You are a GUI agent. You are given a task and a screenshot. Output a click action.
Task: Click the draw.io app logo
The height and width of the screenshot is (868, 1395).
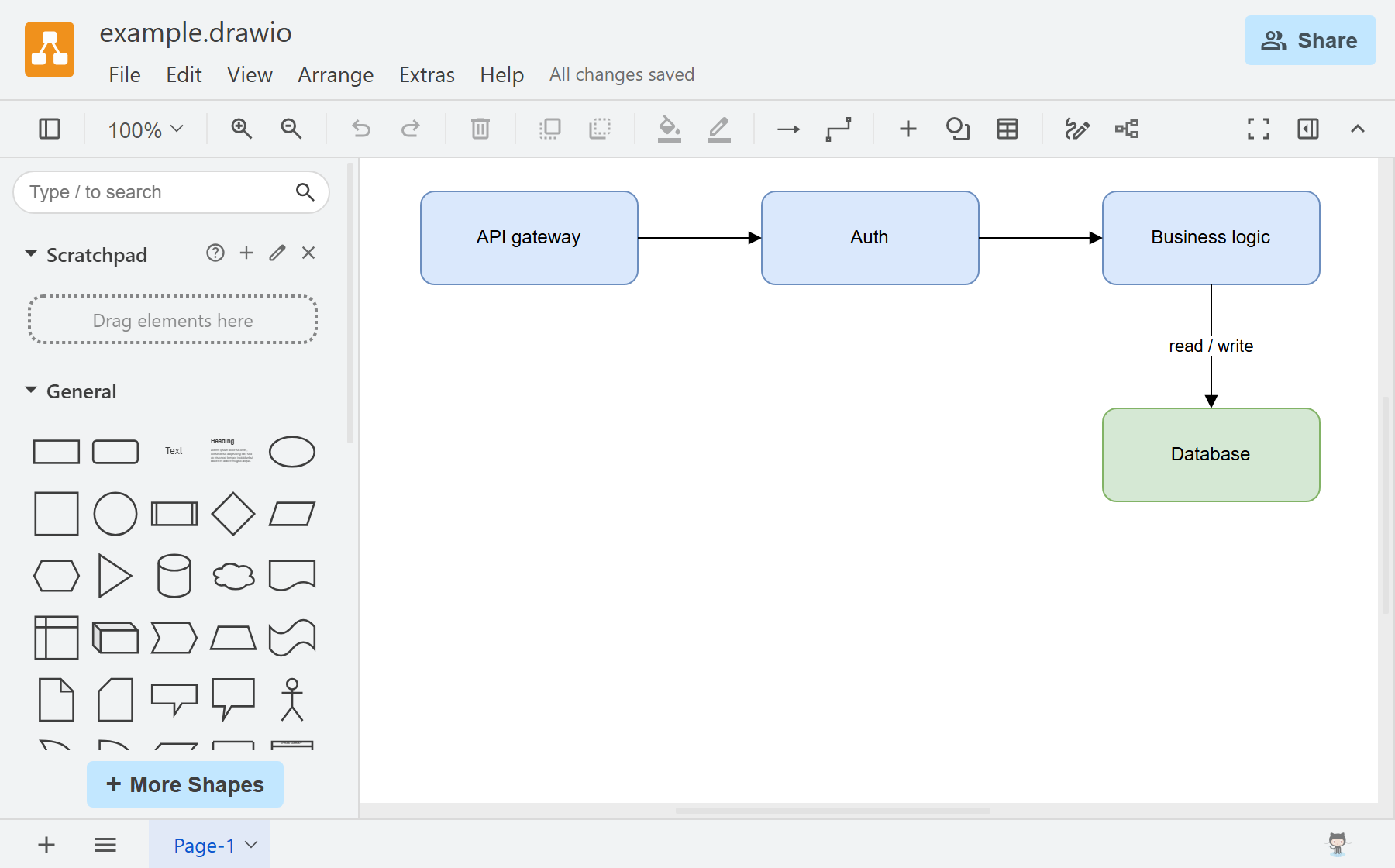(x=50, y=50)
